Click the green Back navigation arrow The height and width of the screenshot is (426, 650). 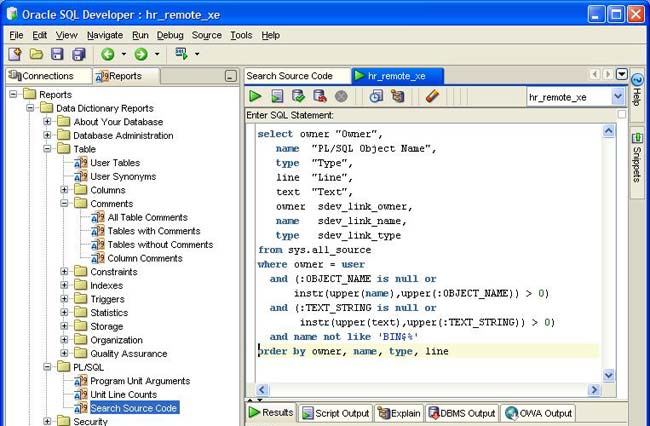[x=108, y=54]
